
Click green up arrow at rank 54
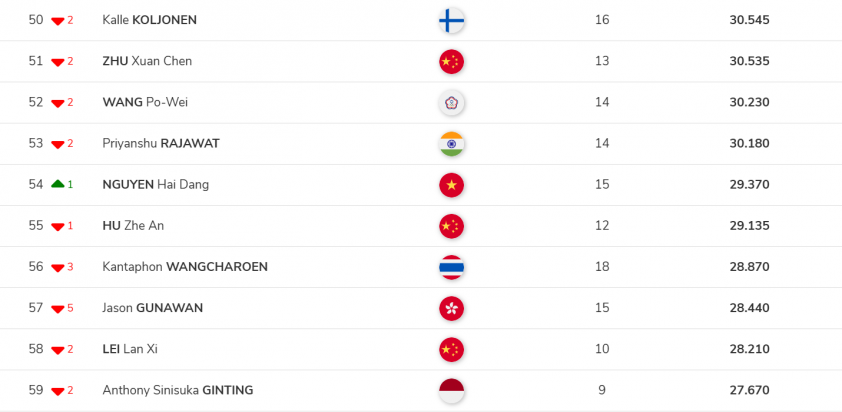pos(58,185)
